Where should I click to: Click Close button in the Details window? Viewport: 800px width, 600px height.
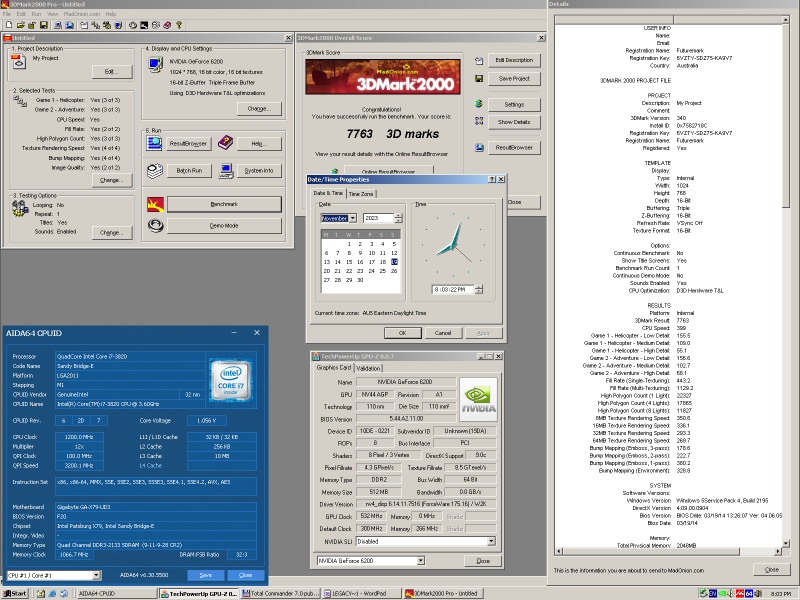pos(771,569)
